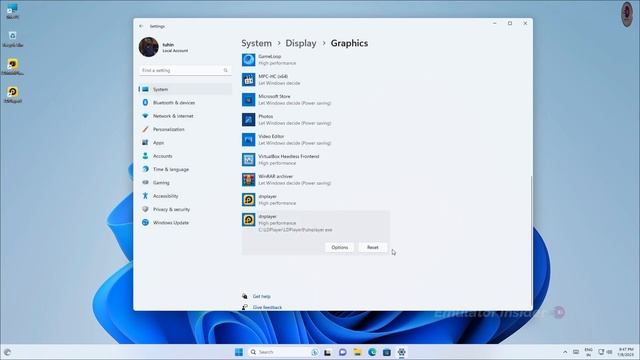Click the magnifier icon in Find a setting
Screen dimensions: 640x360
pyautogui.click(x=225, y=71)
